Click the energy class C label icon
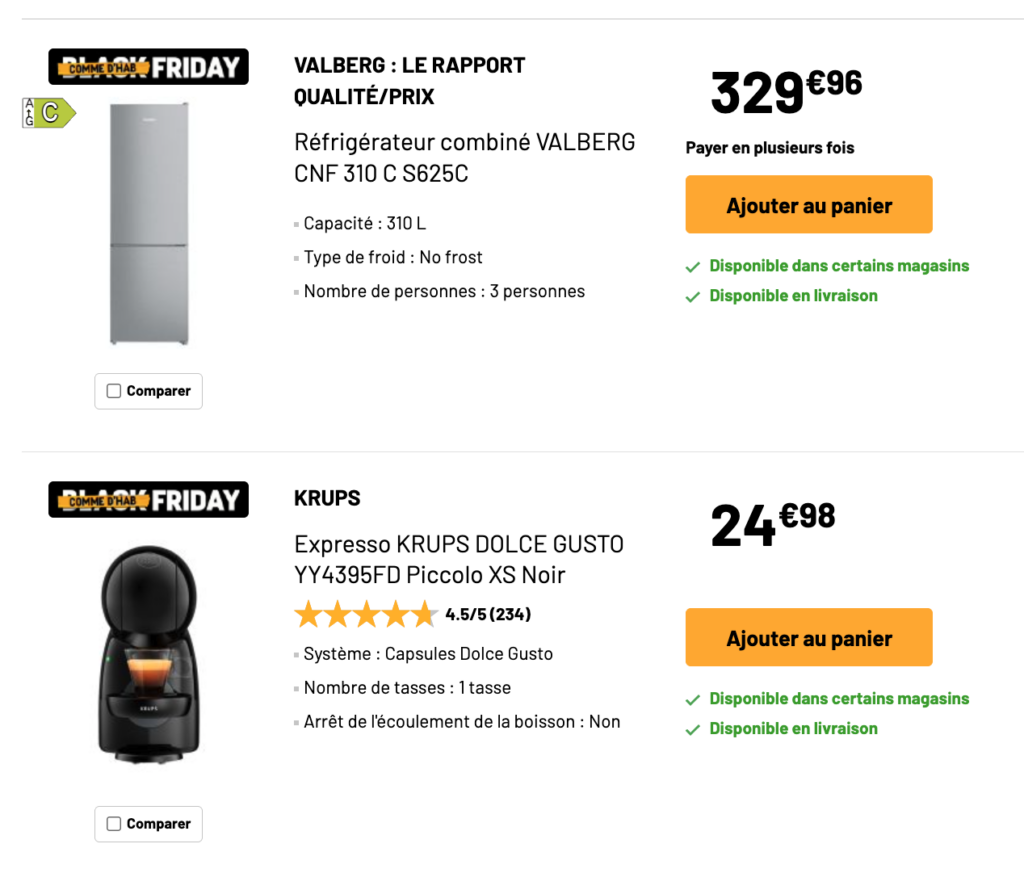The image size is (1024, 869). (49, 113)
